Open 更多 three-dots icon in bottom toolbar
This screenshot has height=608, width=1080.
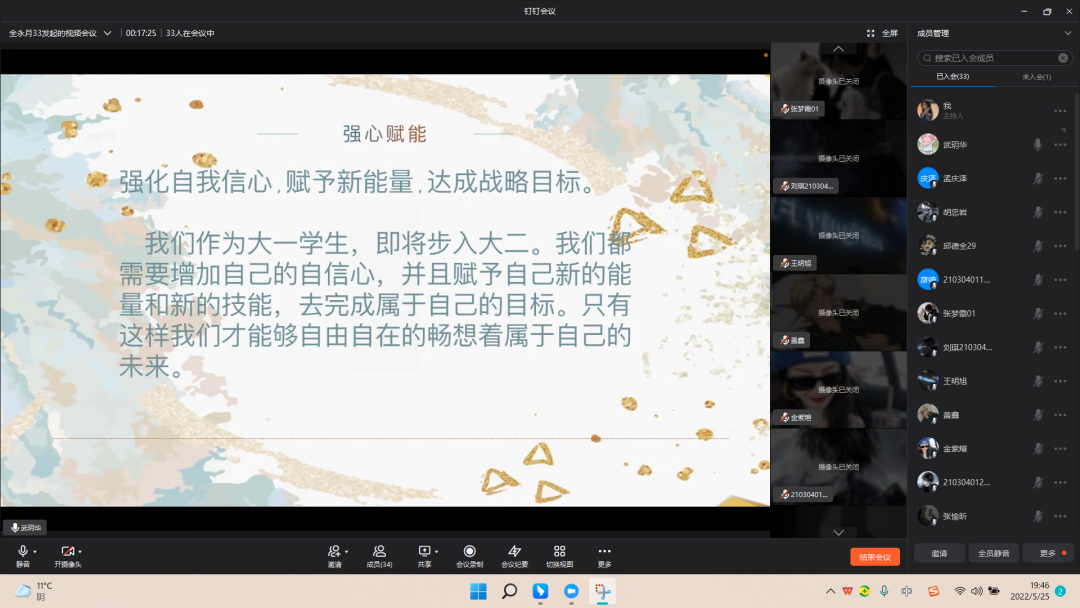(x=604, y=551)
